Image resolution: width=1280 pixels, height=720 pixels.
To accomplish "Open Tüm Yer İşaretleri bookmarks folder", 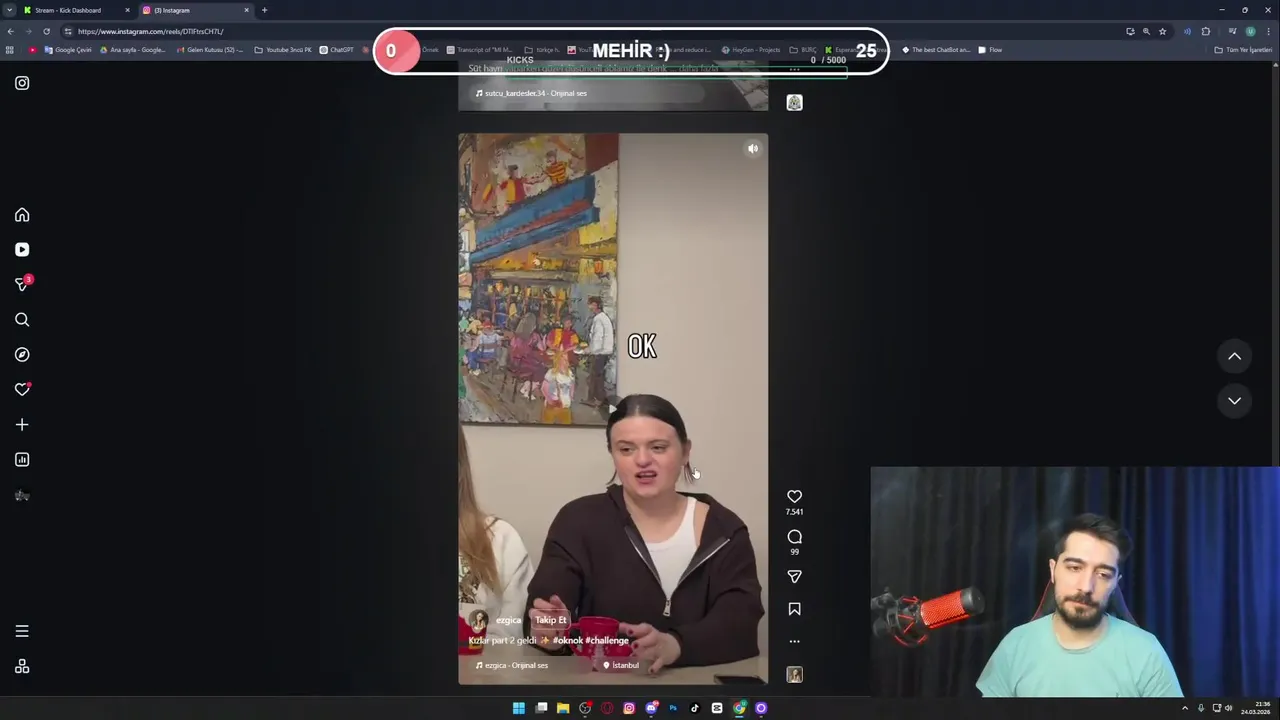I will 1243,50.
